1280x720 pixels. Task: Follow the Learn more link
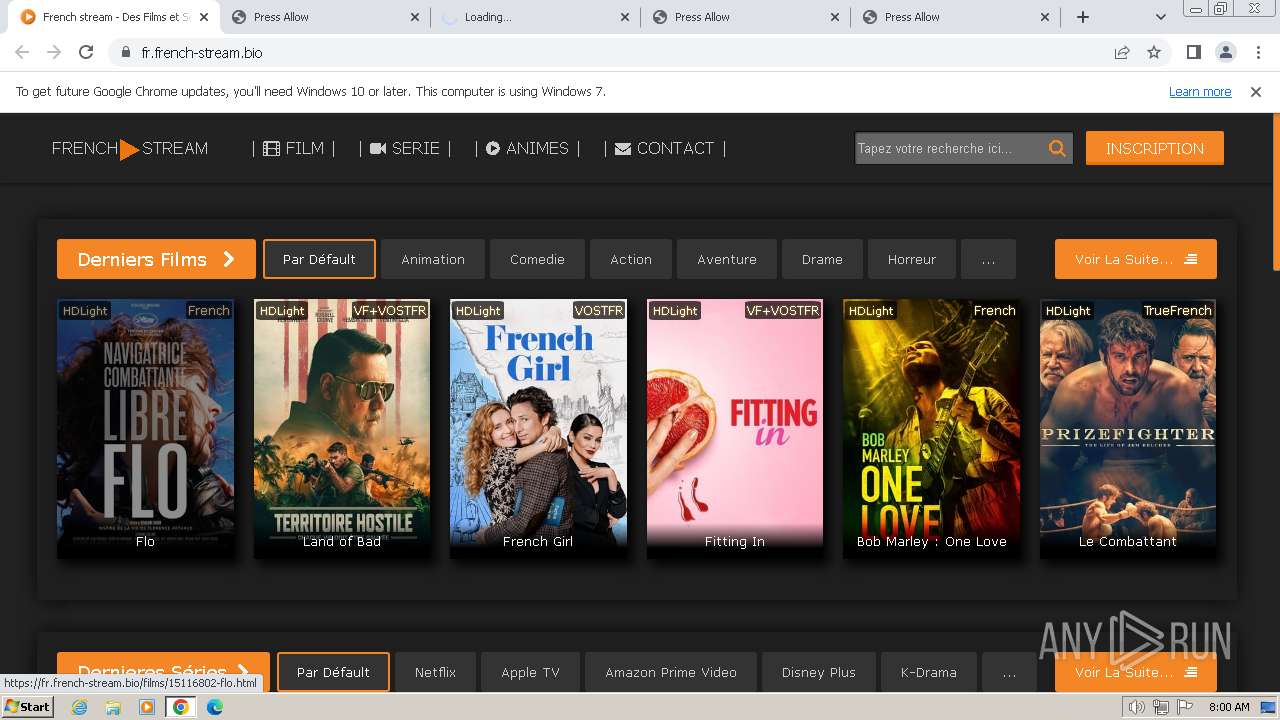click(1200, 91)
